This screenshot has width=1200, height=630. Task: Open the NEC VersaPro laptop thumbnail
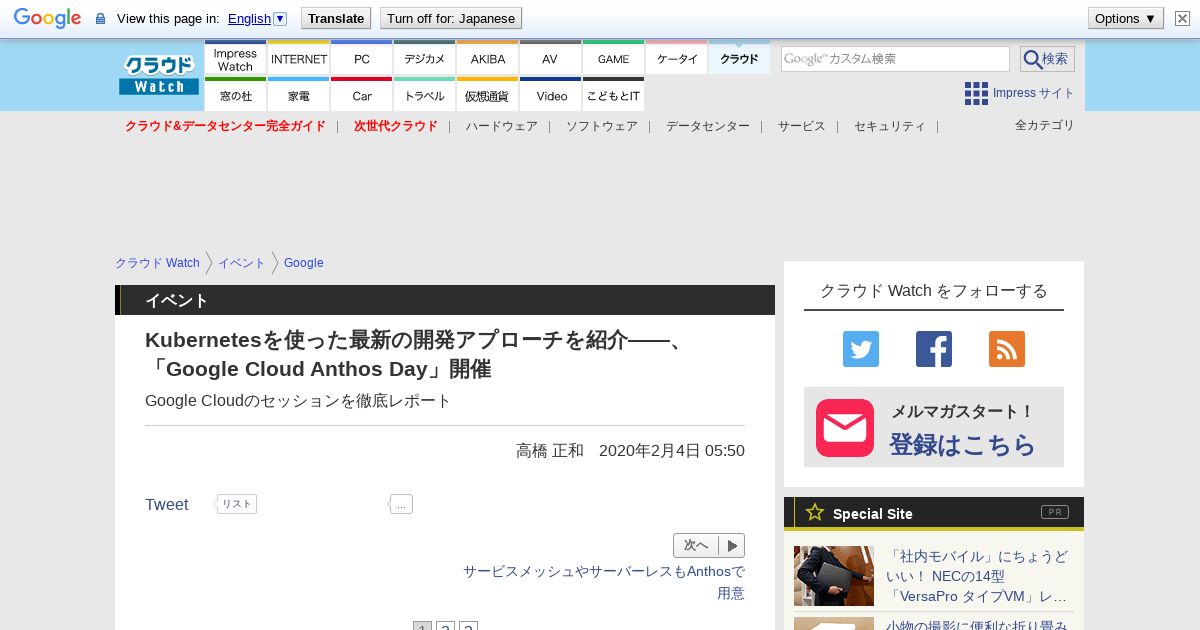[x=834, y=576]
